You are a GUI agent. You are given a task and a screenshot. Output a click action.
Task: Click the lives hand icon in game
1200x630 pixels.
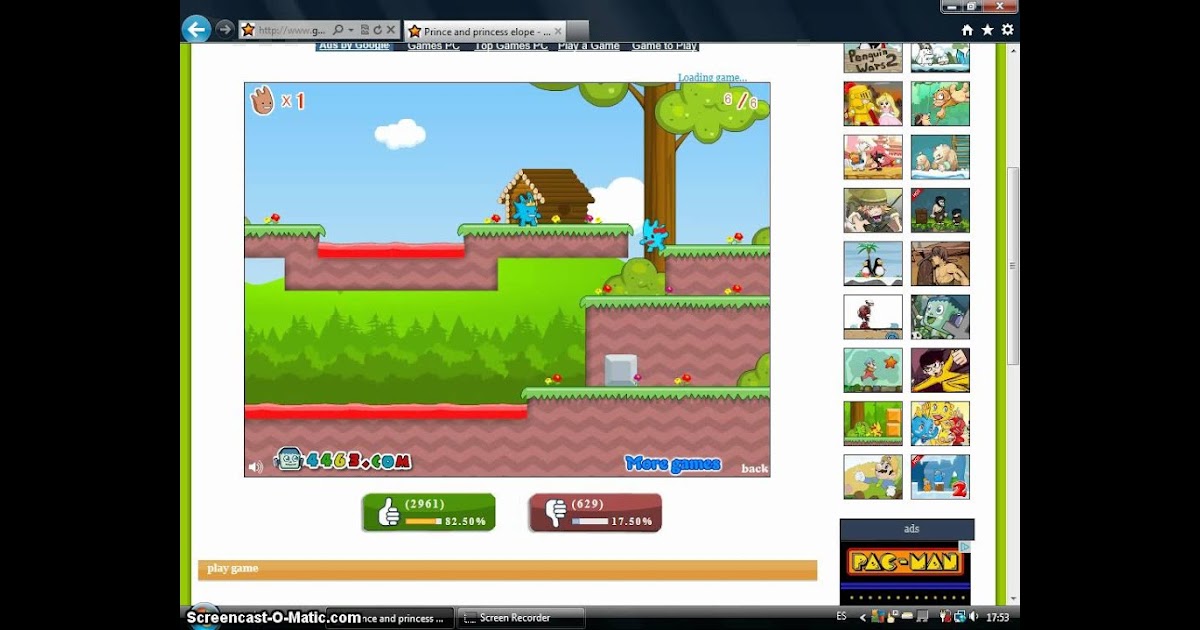click(262, 100)
